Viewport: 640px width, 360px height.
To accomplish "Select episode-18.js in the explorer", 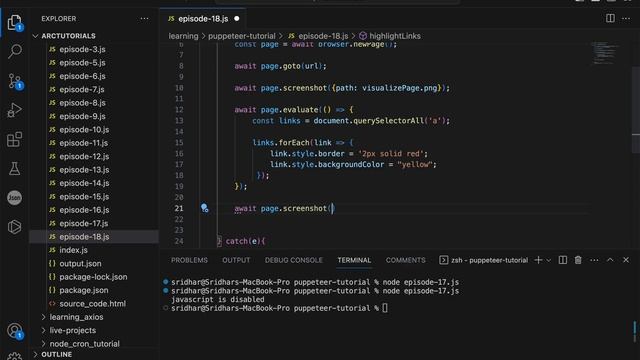I will click(84, 237).
